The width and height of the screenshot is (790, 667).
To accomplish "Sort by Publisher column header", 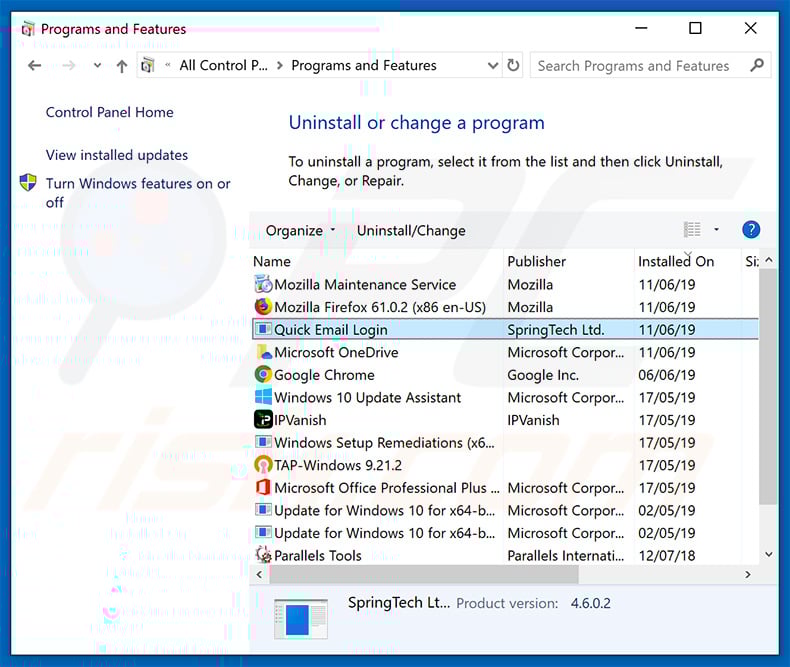I will pyautogui.click(x=537, y=261).
